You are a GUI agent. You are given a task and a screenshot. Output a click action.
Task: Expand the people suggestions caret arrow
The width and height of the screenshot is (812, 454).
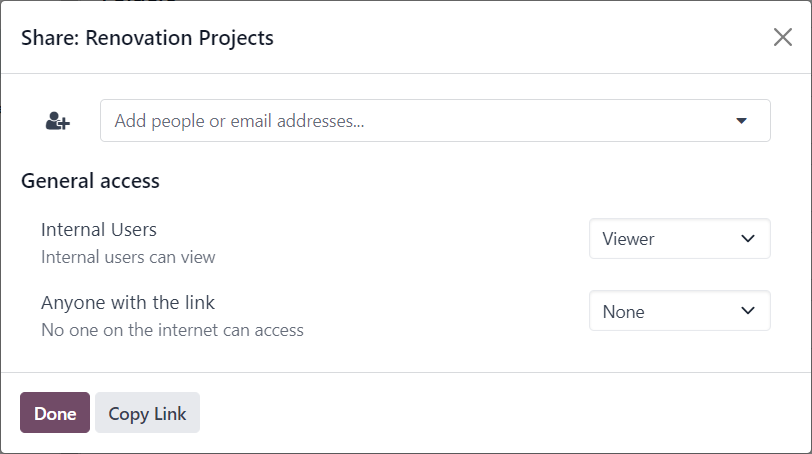(x=742, y=121)
